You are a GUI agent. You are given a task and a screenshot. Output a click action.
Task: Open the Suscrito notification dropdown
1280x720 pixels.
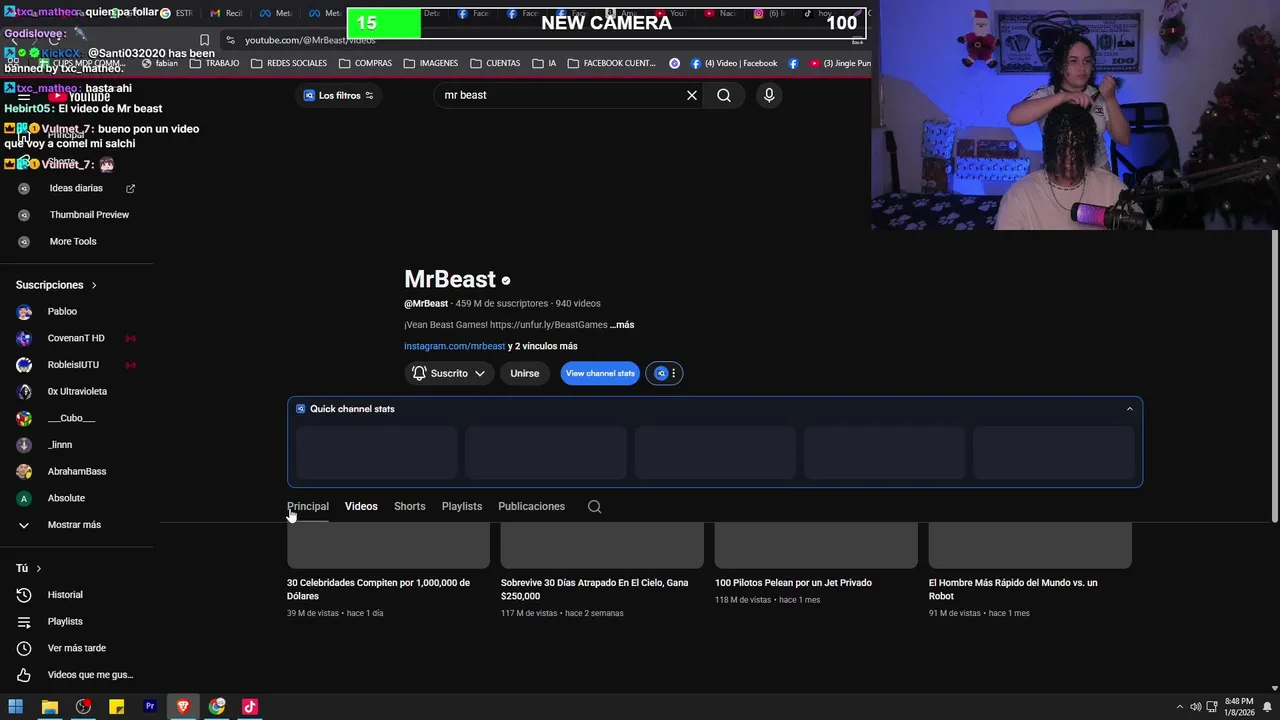[449, 373]
